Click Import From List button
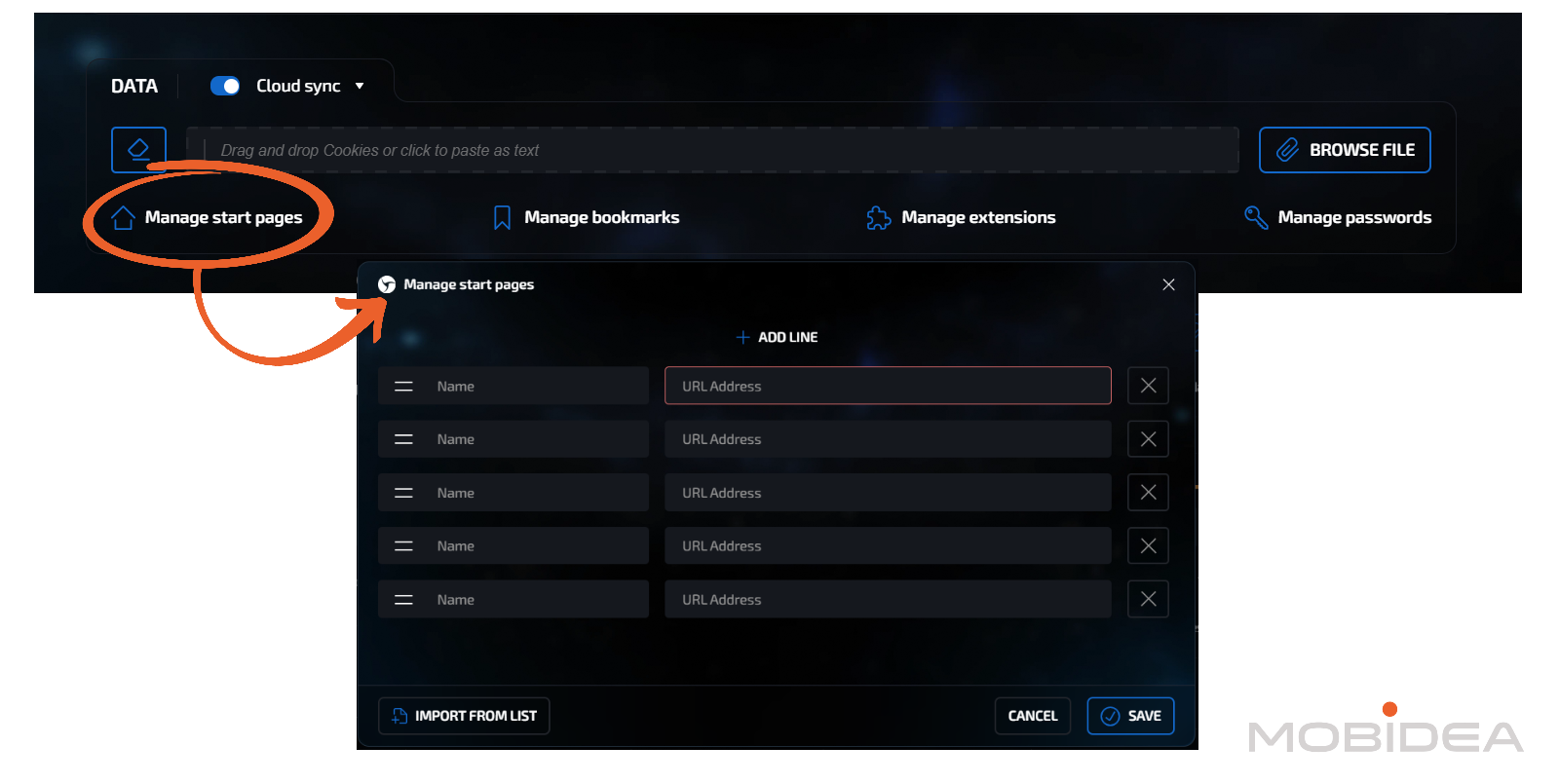This screenshot has height=784, width=1559. point(464,716)
